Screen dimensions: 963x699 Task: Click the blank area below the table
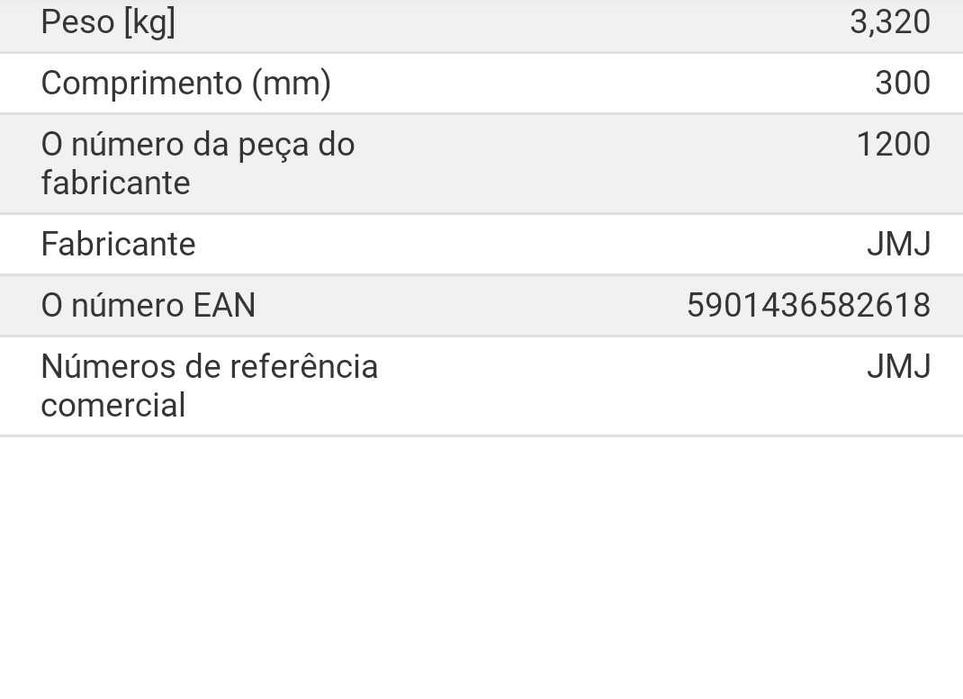click(x=481, y=570)
